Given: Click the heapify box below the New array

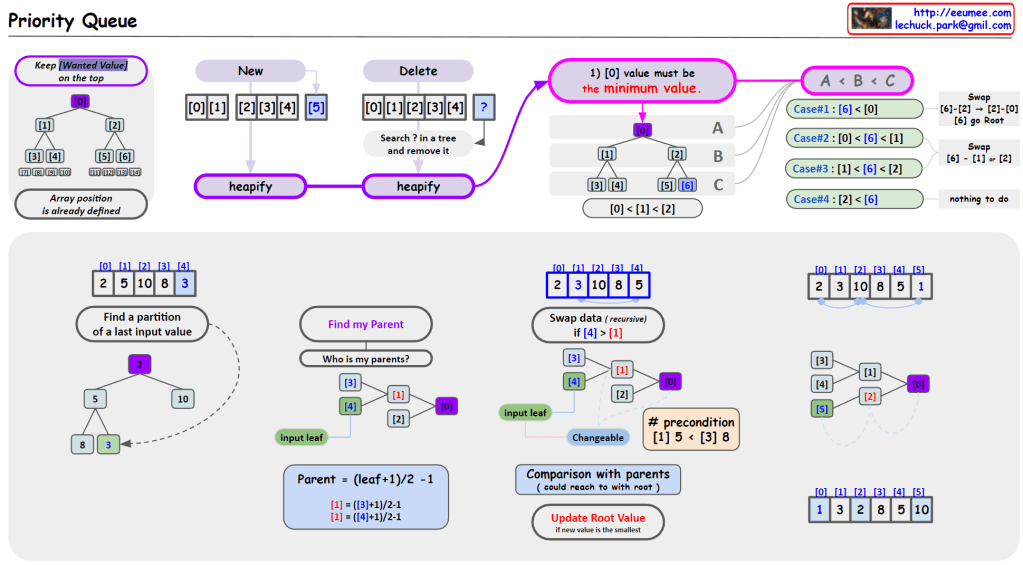Looking at the screenshot, I should point(250,186).
